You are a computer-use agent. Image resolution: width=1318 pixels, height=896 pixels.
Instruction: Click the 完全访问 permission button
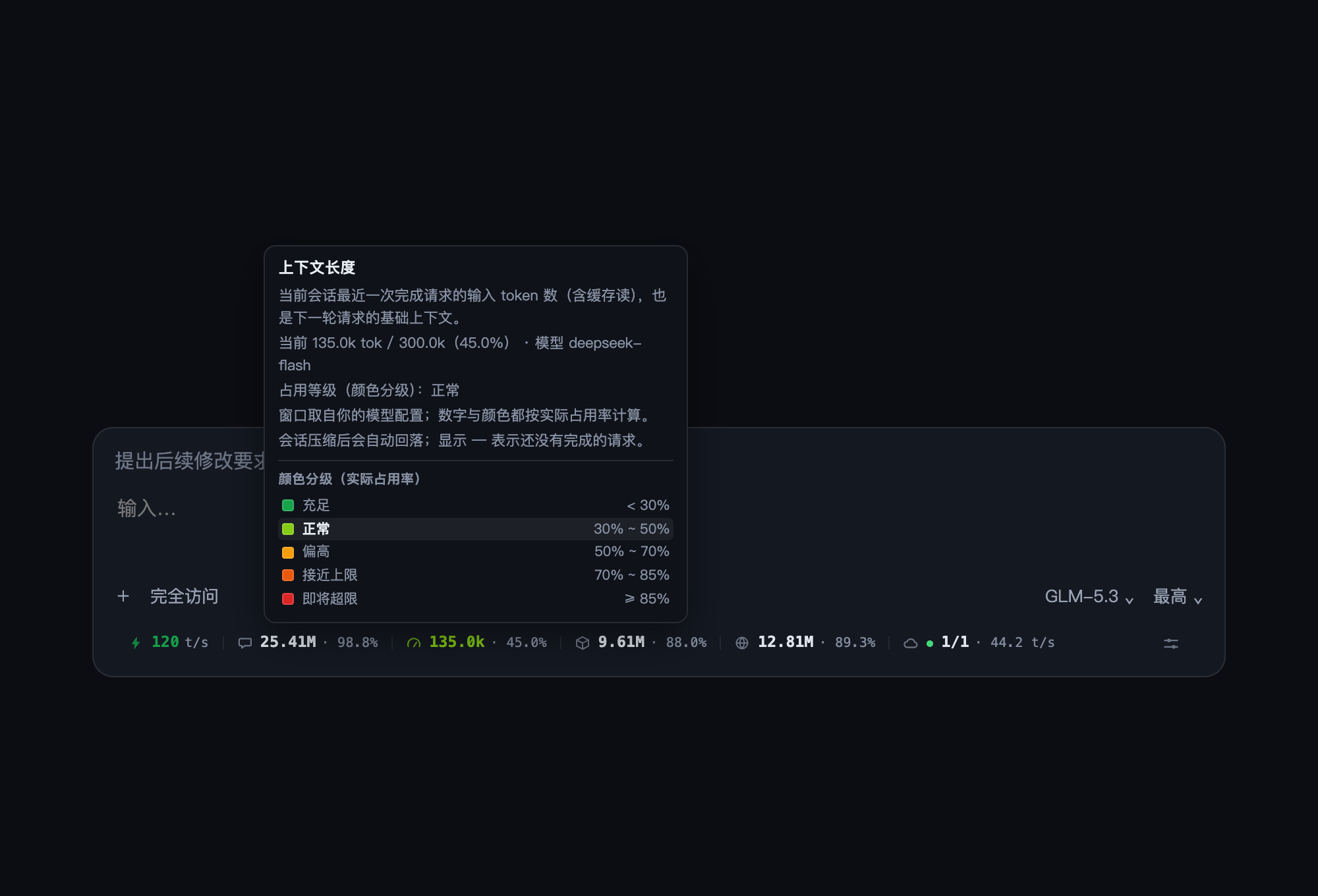pos(185,596)
